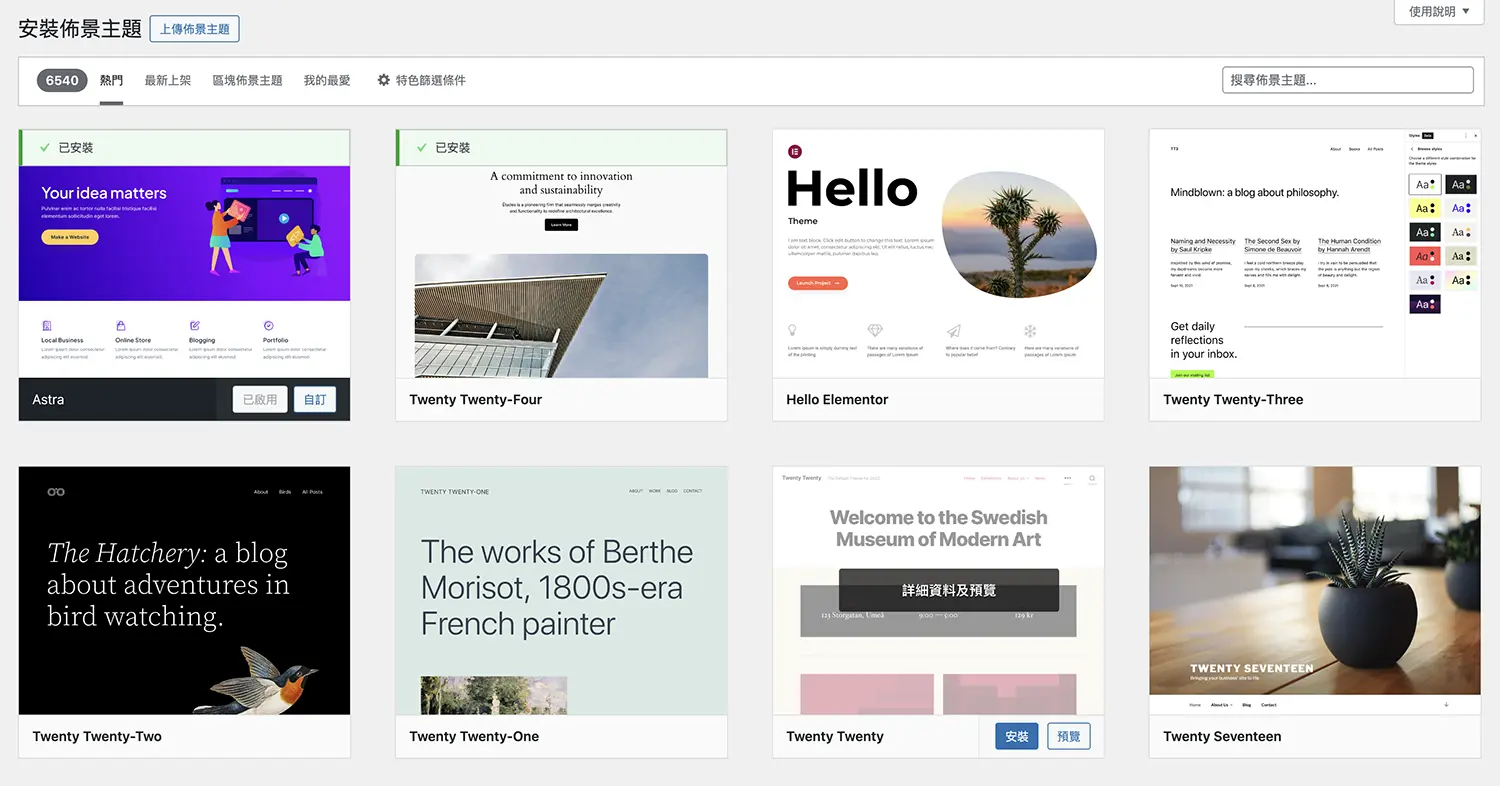Click the Twenty Twenty theme name
The height and width of the screenshot is (786, 1500).
point(835,737)
